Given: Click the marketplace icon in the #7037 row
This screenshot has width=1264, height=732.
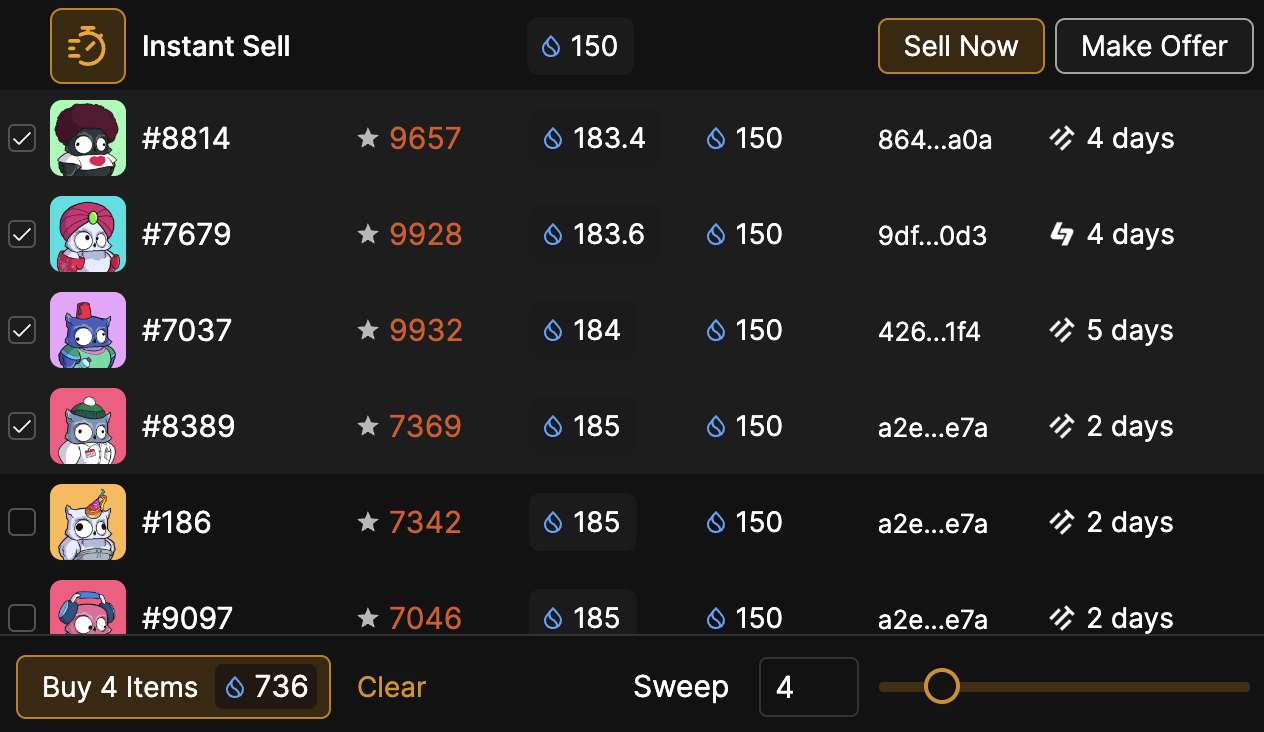Looking at the screenshot, I should (x=1061, y=331).
